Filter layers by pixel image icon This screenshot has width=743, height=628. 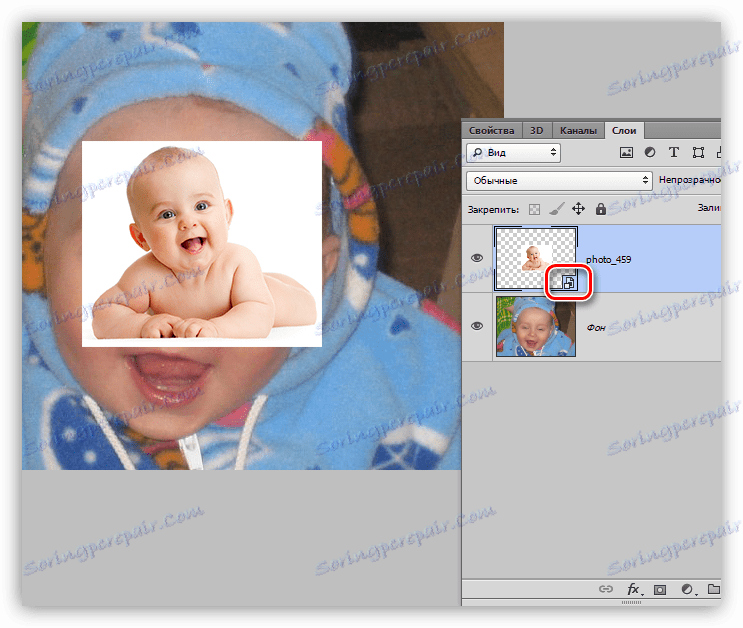point(626,153)
